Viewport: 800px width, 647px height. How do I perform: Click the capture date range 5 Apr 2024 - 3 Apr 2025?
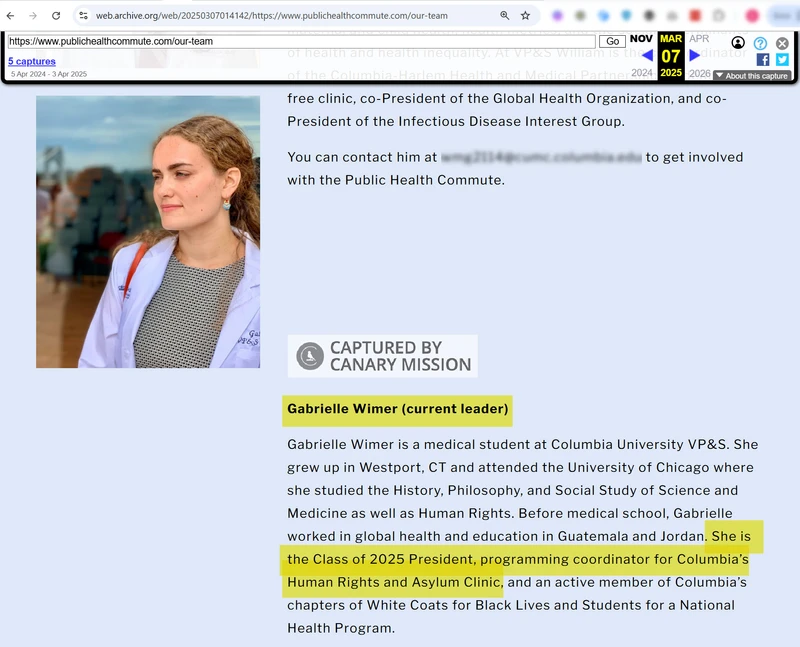(49, 74)
